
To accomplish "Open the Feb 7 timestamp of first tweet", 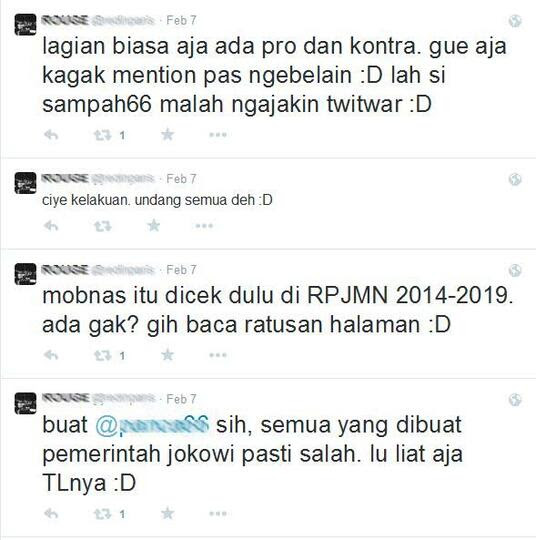I will click(181, 20).
